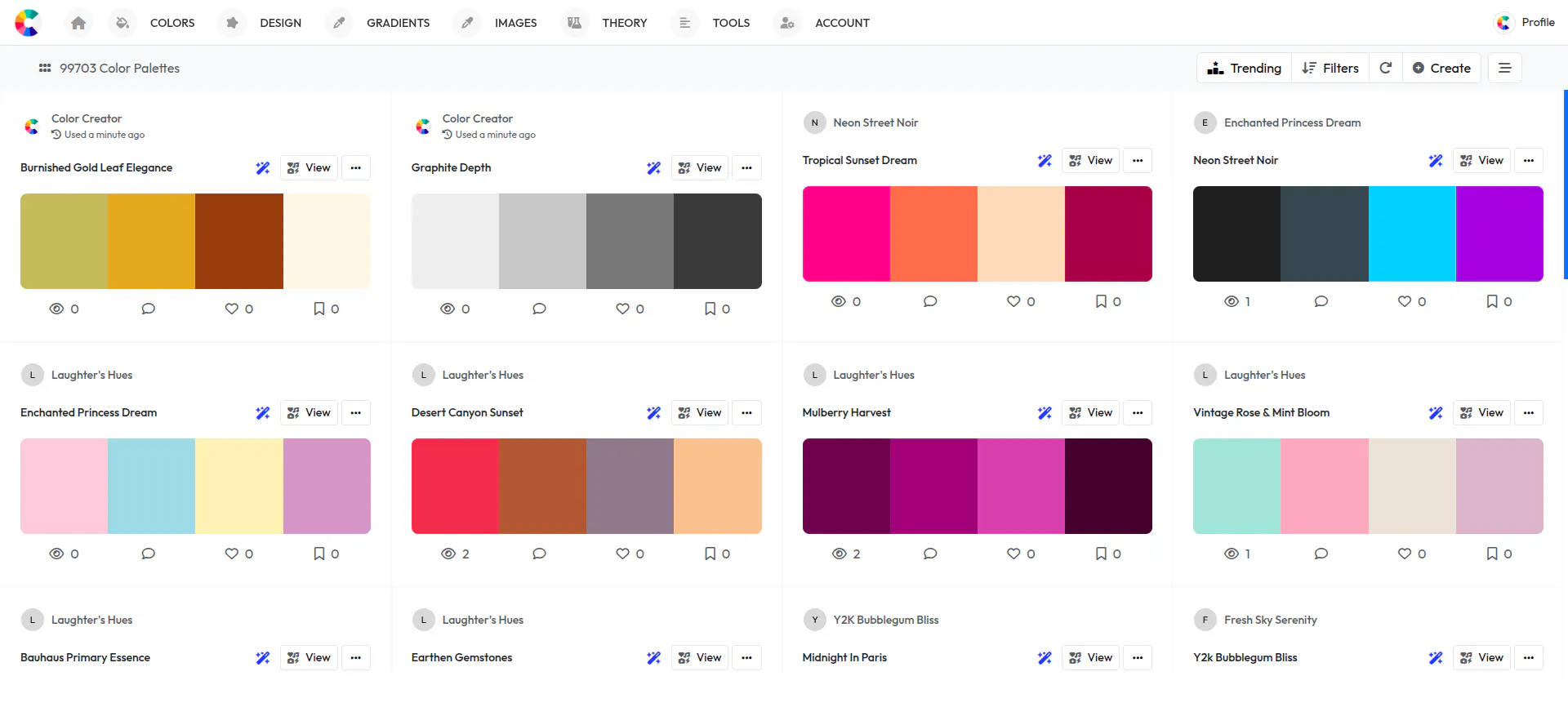Click the magic wand icon for Graphite Depth
The image size is (1568, 725).
click(653, 168)
